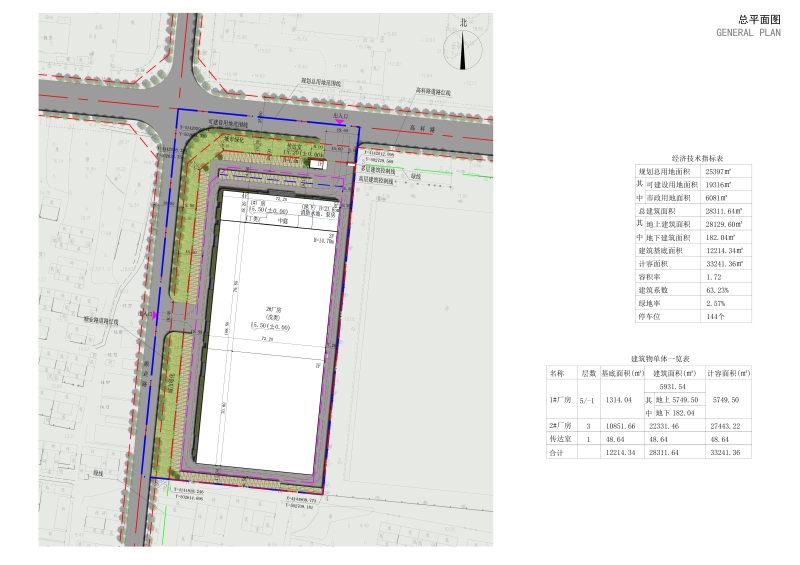
Task: Select the 28311.64㎡ value in indicators table
Action: click(x=724, y=211)
